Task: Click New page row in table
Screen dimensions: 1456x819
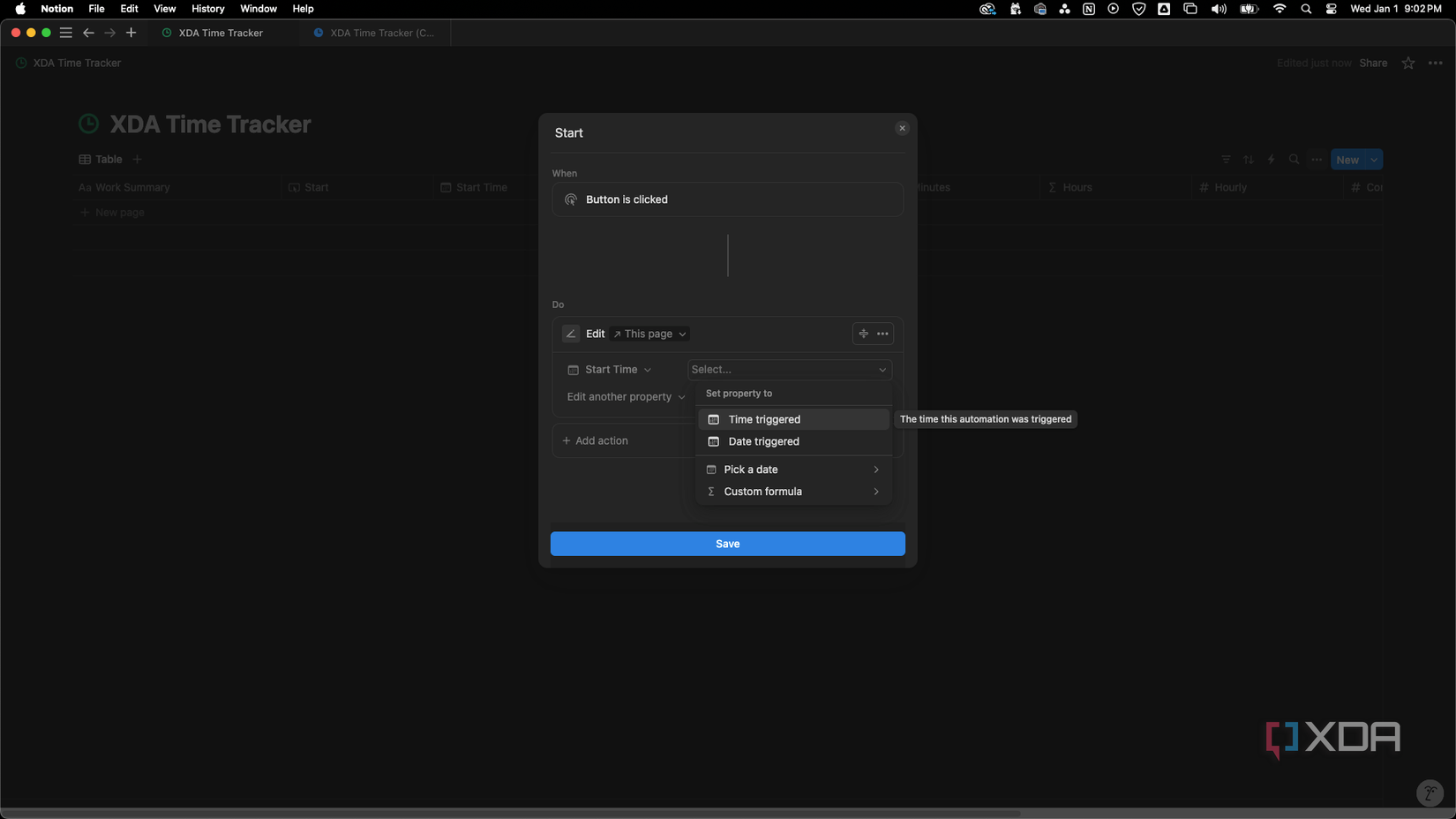Action: [x=112, y=213]
